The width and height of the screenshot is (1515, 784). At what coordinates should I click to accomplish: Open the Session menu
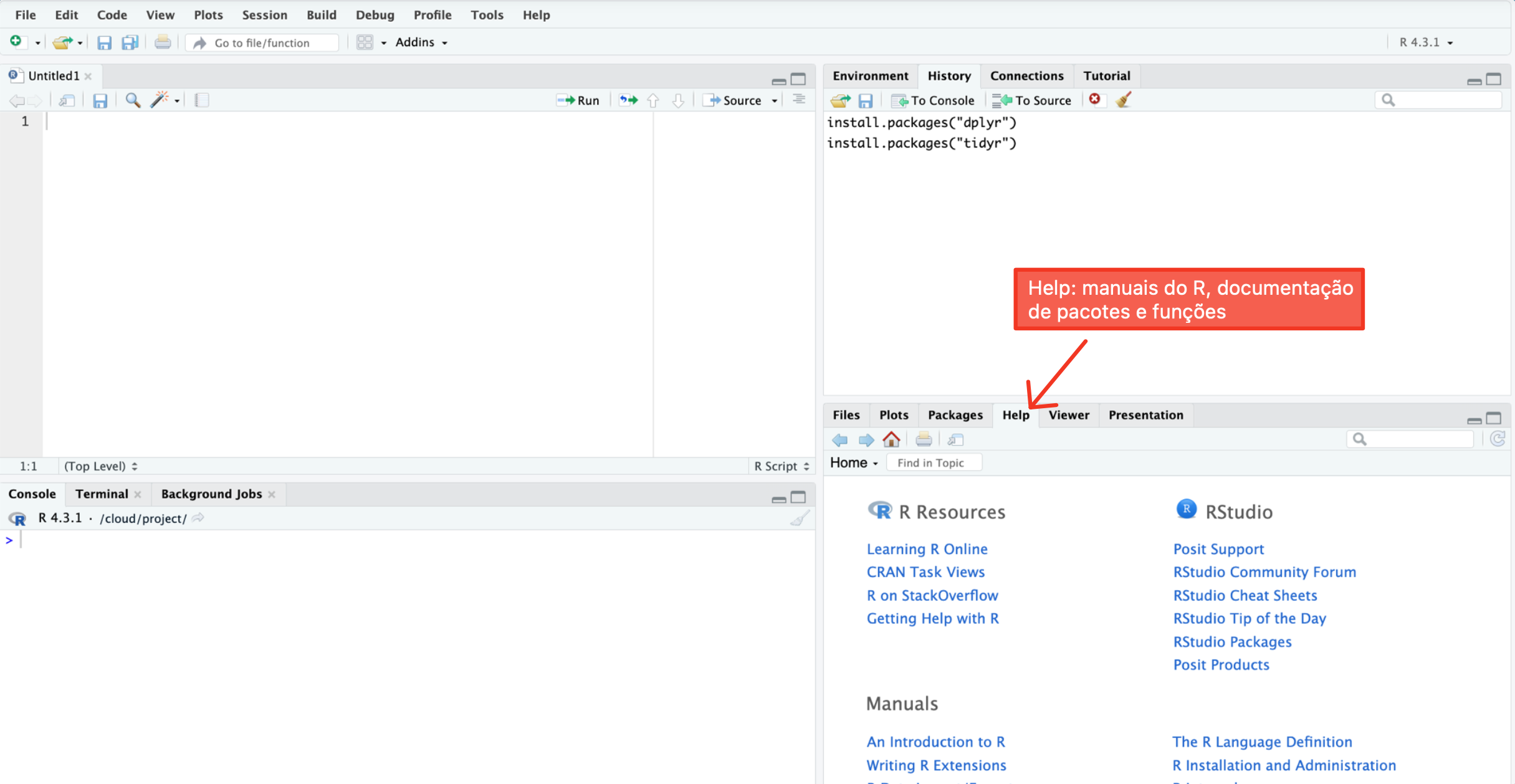[x=264, y=14]
